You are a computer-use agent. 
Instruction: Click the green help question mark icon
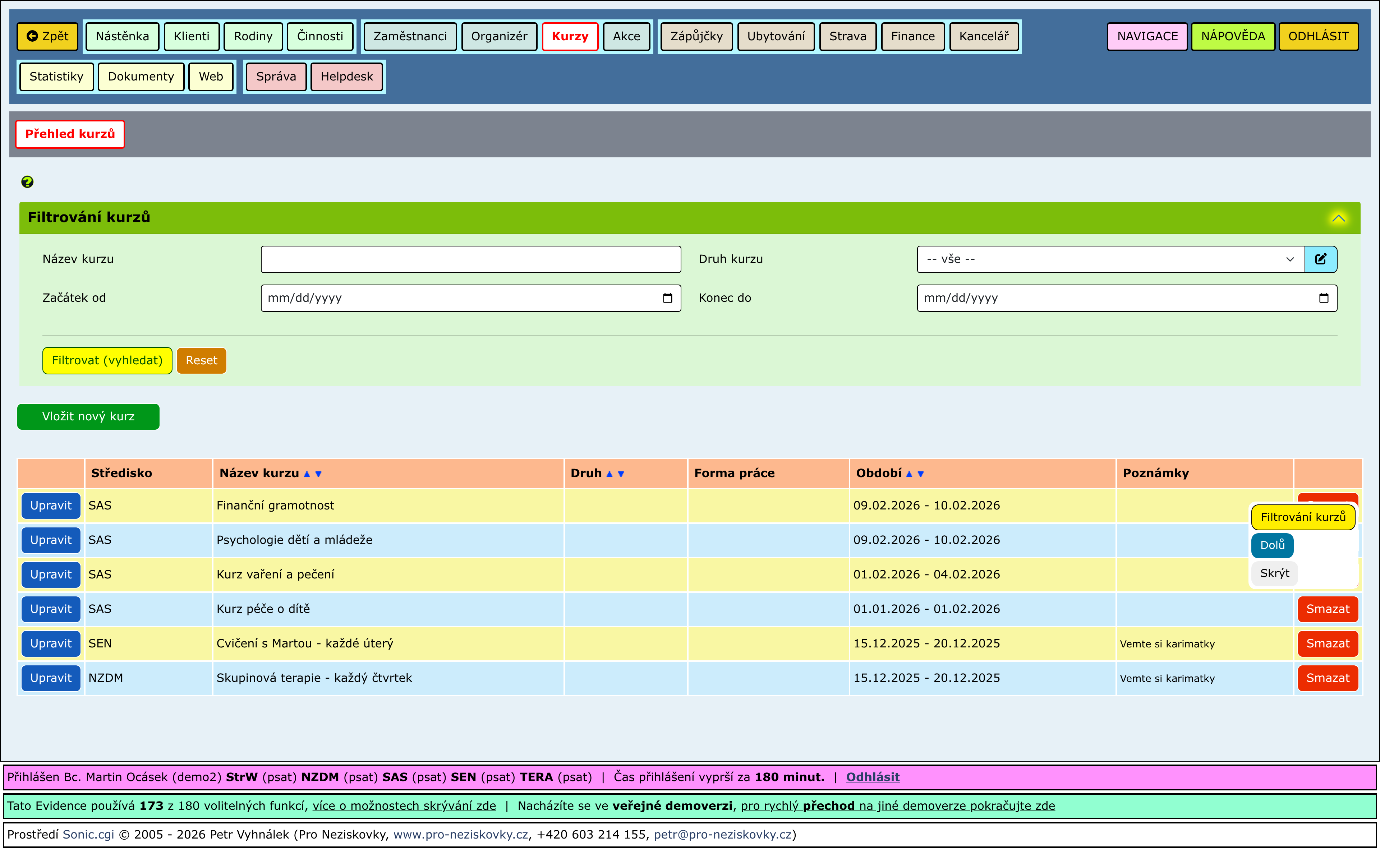27,182
